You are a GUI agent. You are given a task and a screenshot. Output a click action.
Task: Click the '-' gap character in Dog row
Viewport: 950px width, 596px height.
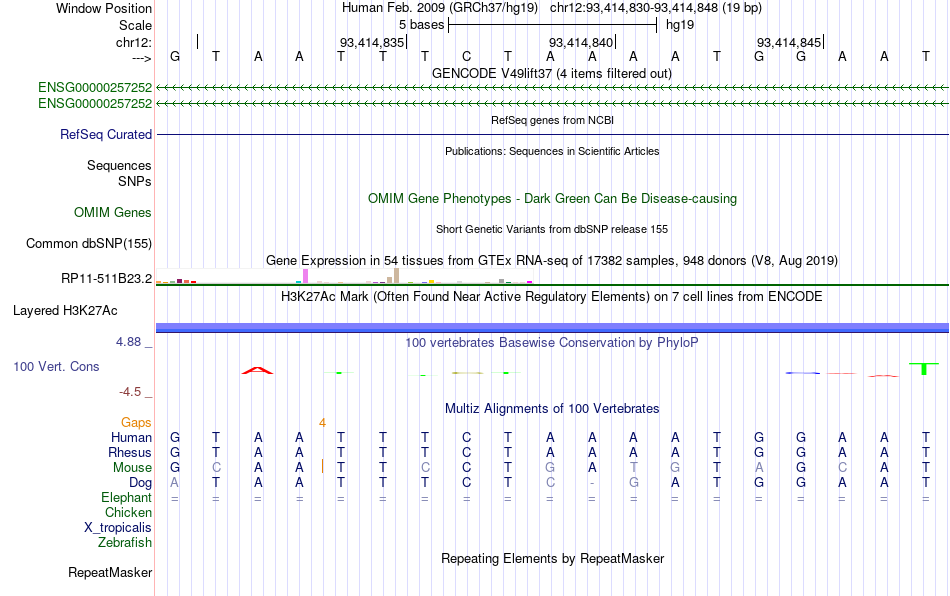(592, 483)
